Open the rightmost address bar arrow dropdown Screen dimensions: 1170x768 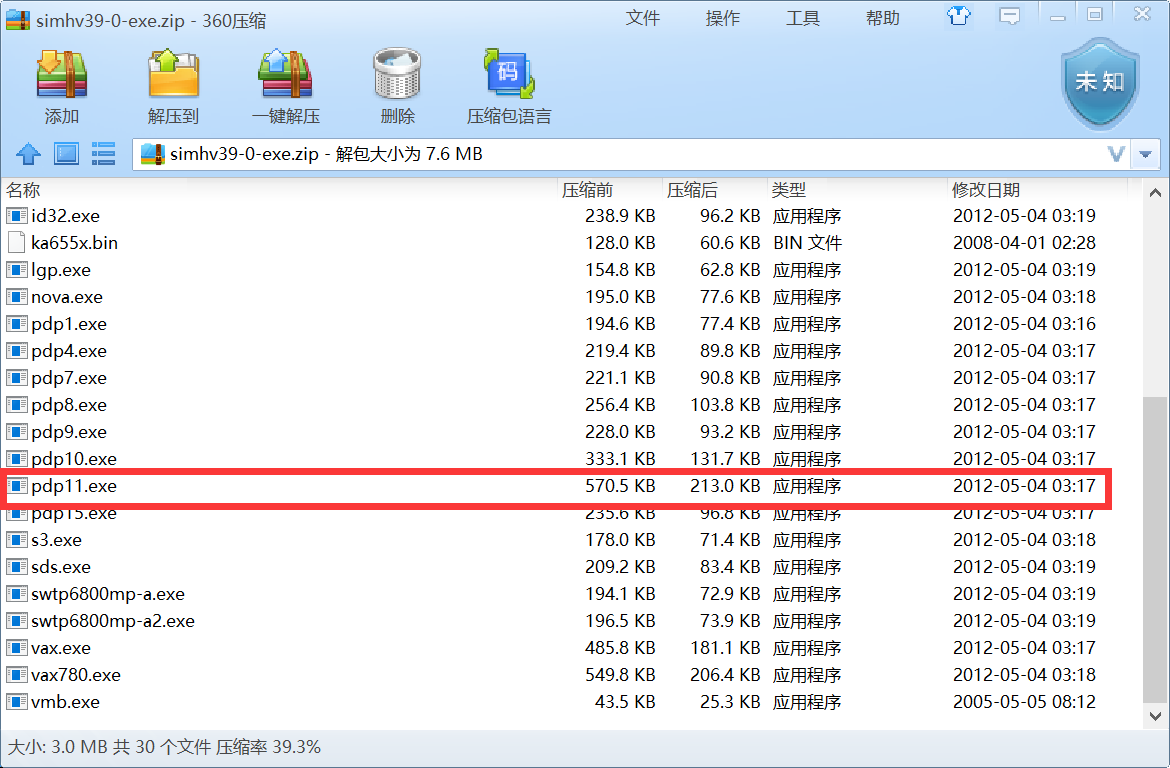1143,154
